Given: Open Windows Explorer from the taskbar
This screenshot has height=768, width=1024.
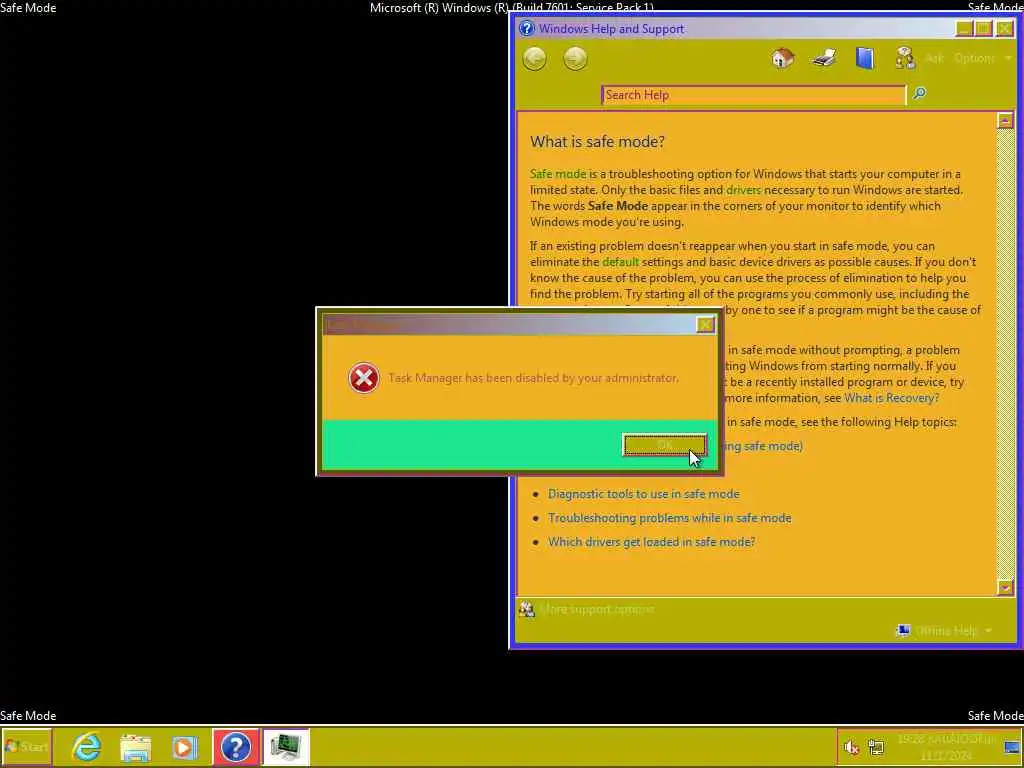Looking at the screenshot, I should [x=135, y=747].
